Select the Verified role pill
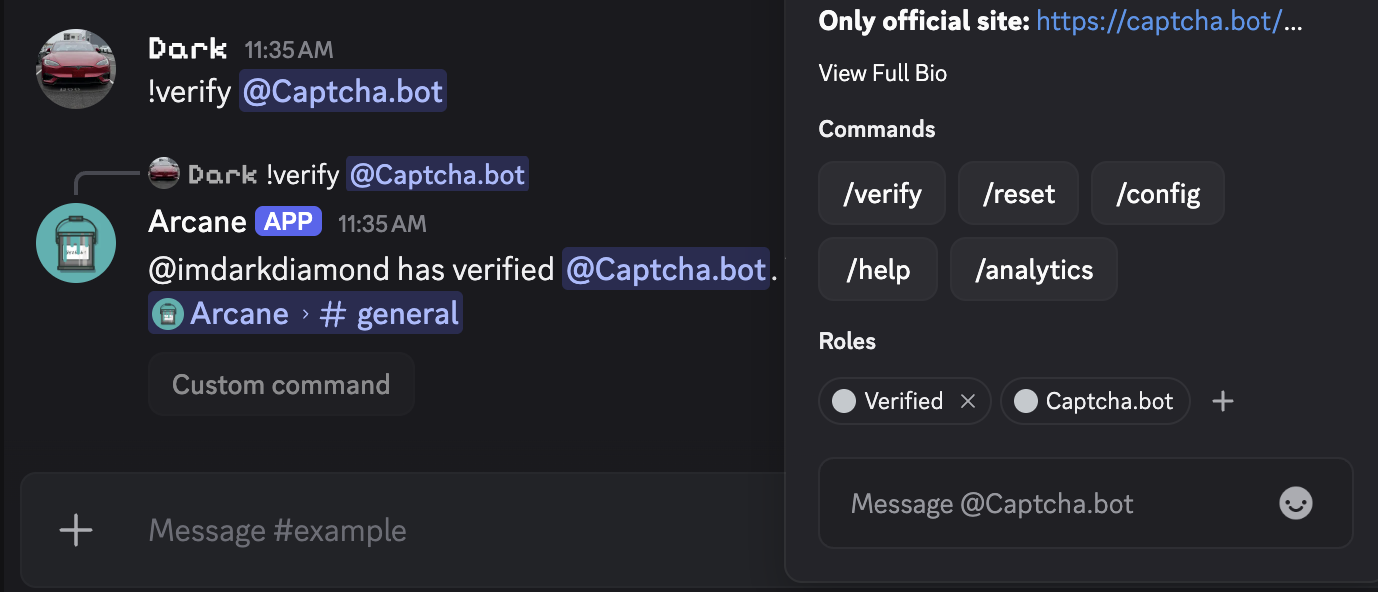 (899, 400)
